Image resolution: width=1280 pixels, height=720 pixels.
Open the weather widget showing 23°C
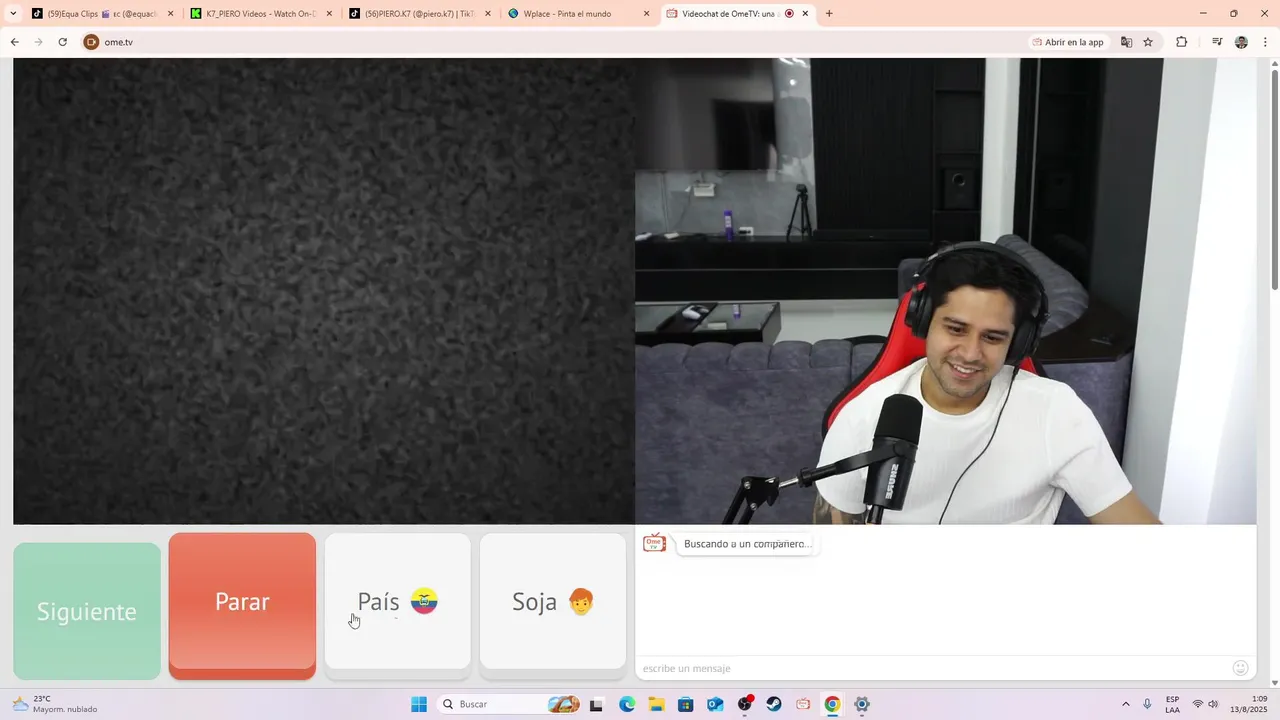pyautogui.click(x=56, y=704)
